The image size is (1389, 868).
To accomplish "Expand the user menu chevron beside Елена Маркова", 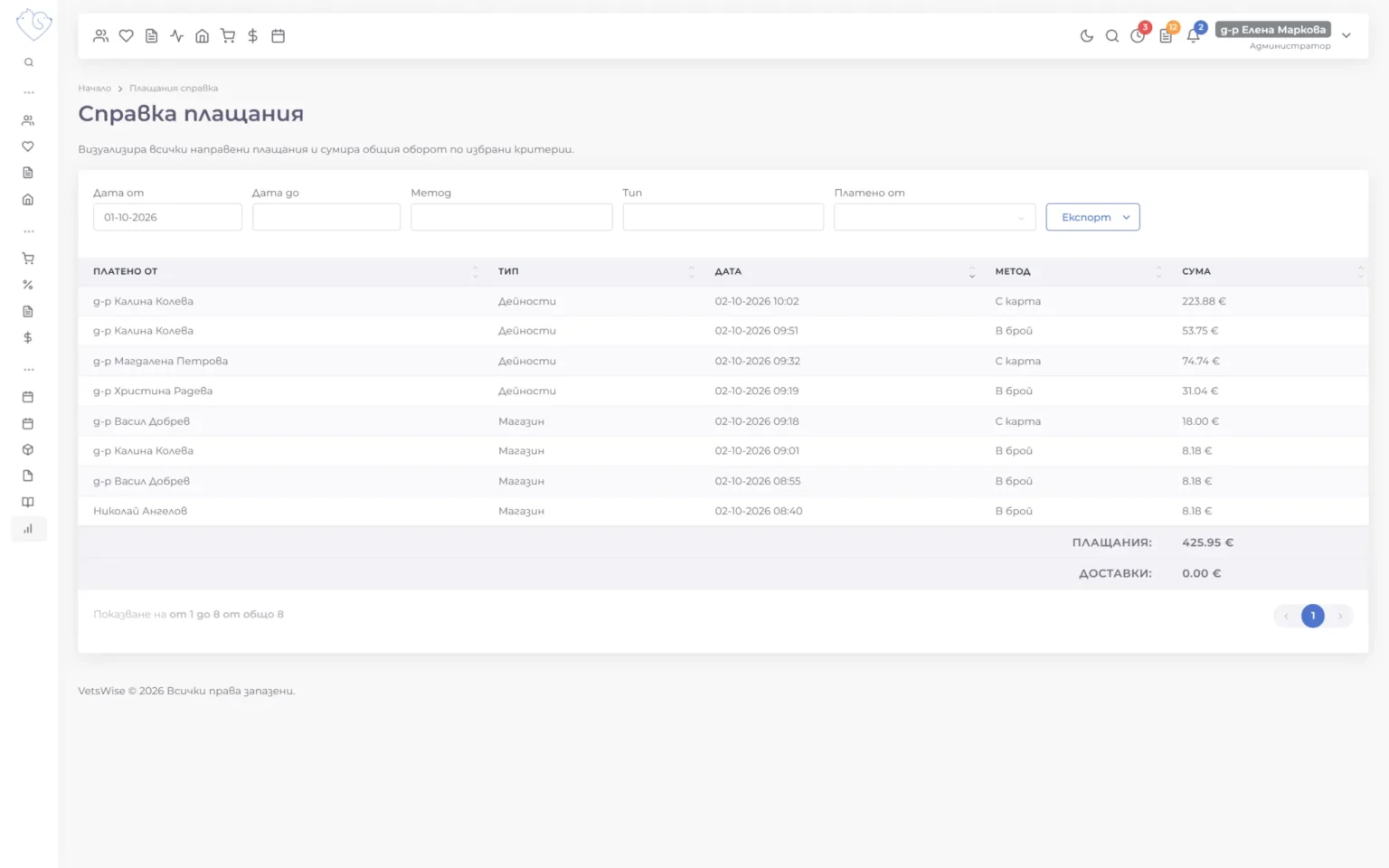I will point(1346,36).
